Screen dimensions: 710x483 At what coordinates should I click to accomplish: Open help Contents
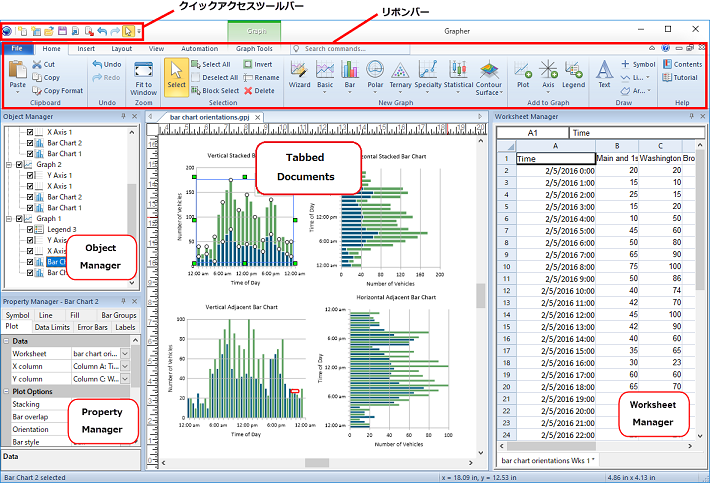682,64
